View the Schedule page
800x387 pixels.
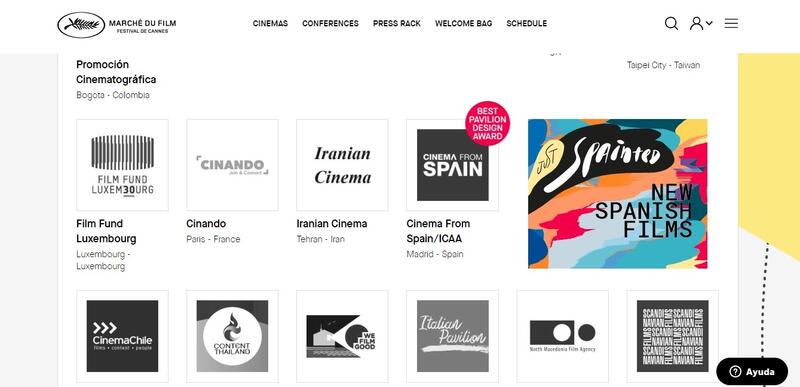click(x=527, y=23)
